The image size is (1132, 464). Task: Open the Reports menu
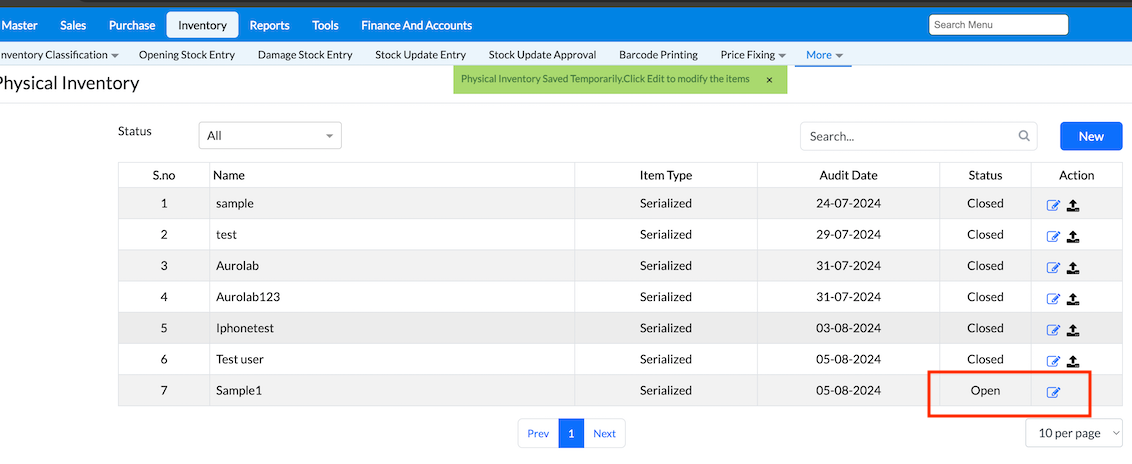tap(269, 25)
